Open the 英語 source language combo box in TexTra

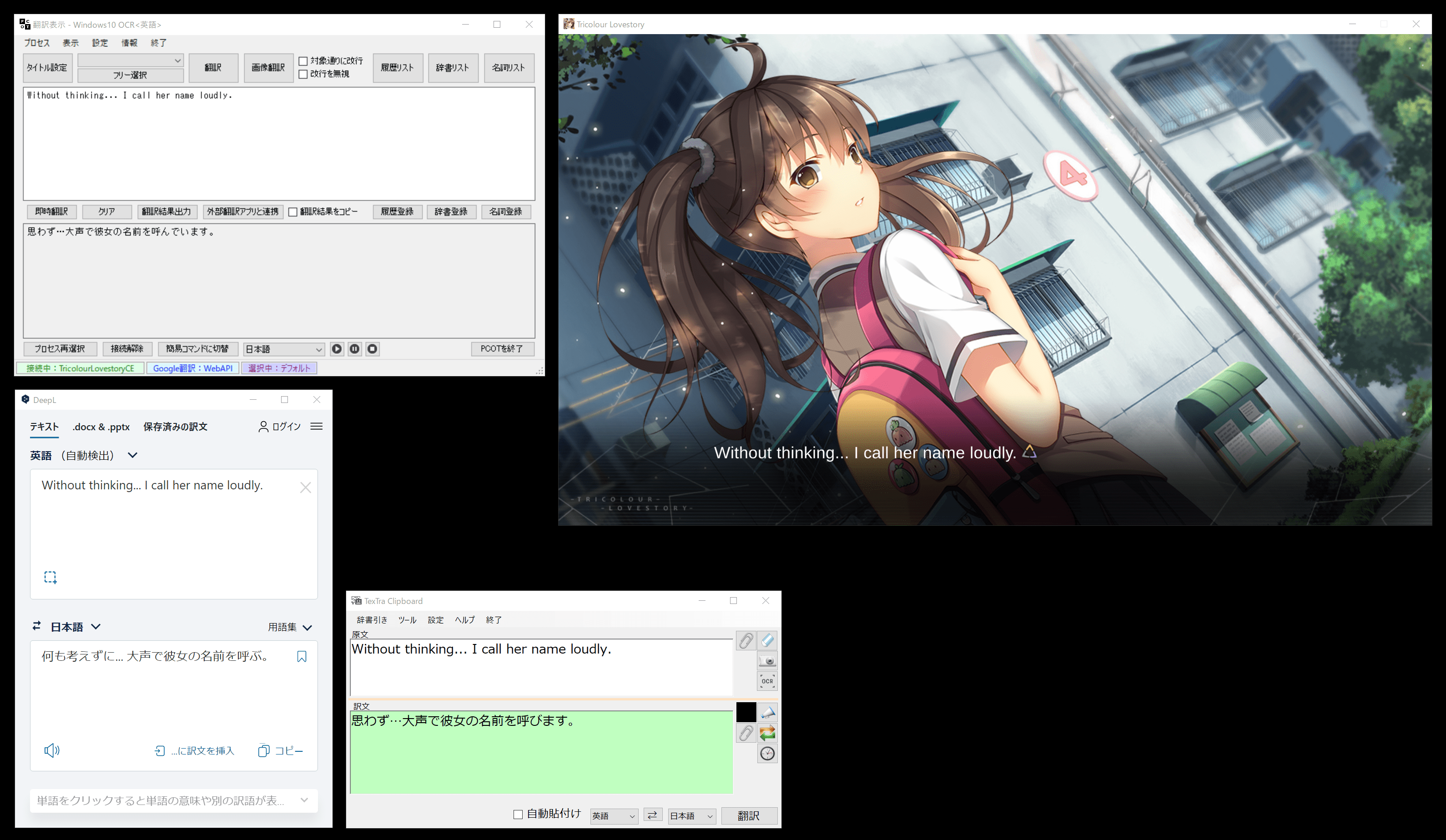click(614, 815)
